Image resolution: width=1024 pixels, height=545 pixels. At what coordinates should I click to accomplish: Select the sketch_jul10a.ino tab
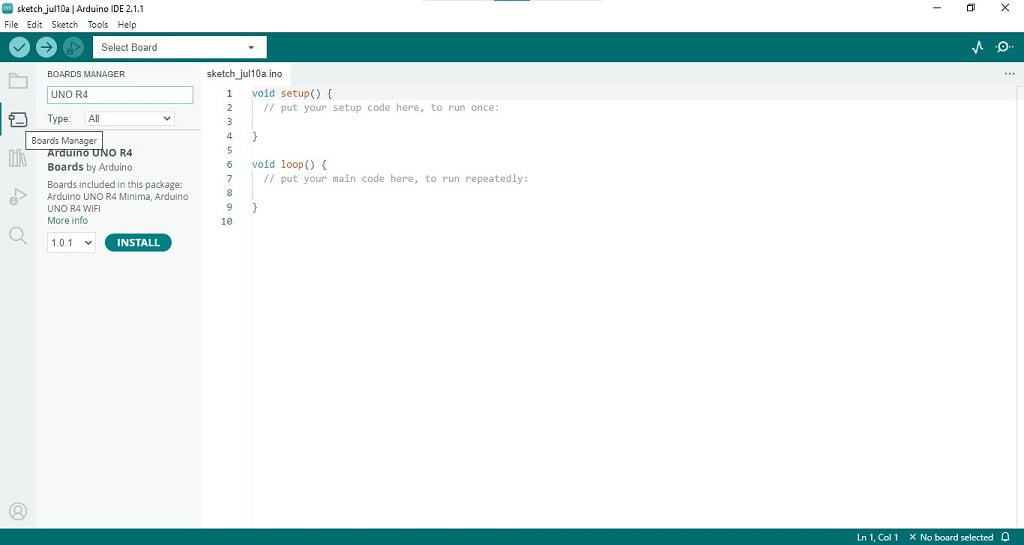point(245,74)
